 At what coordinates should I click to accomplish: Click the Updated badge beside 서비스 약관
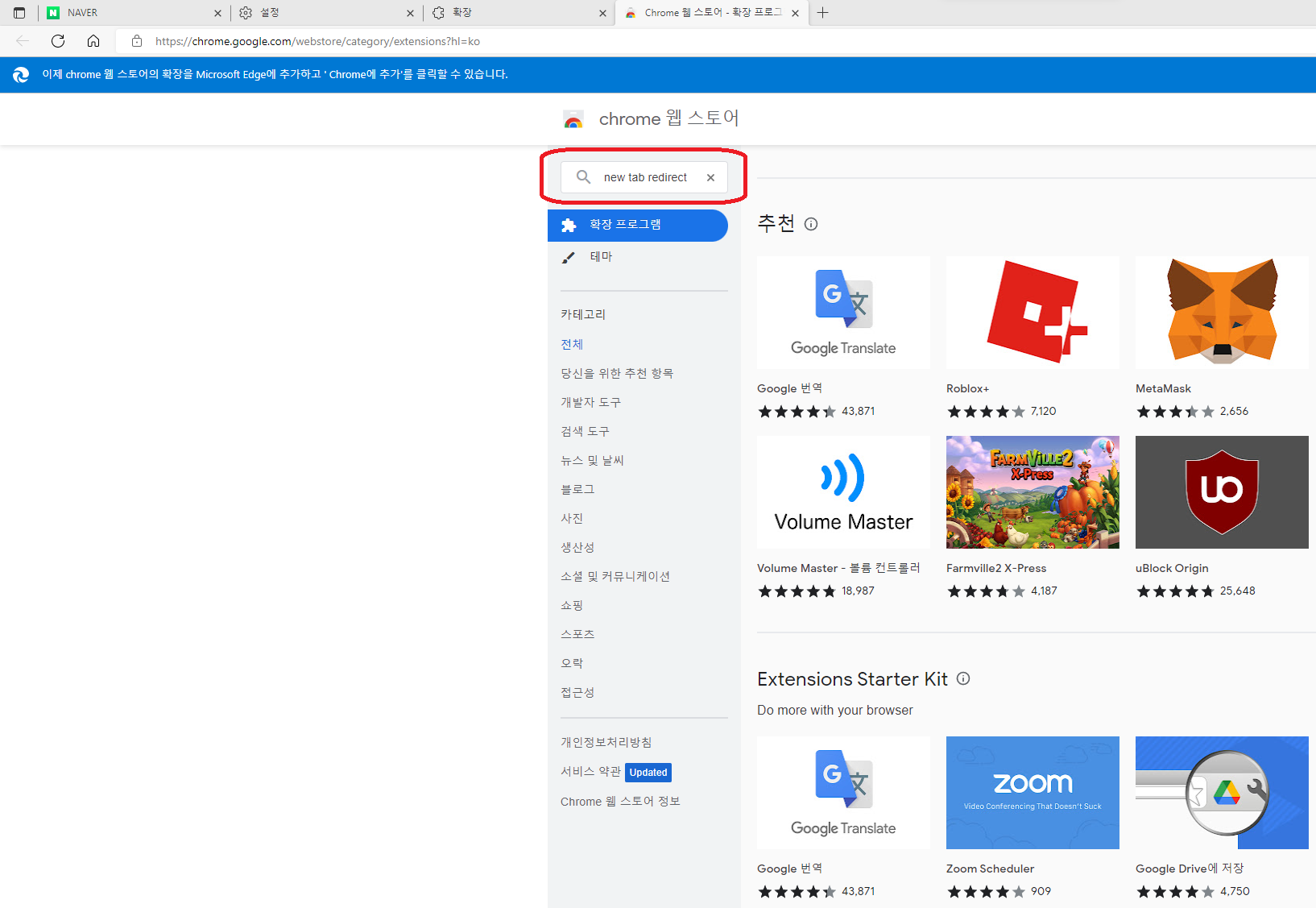[x=648, y=772]
